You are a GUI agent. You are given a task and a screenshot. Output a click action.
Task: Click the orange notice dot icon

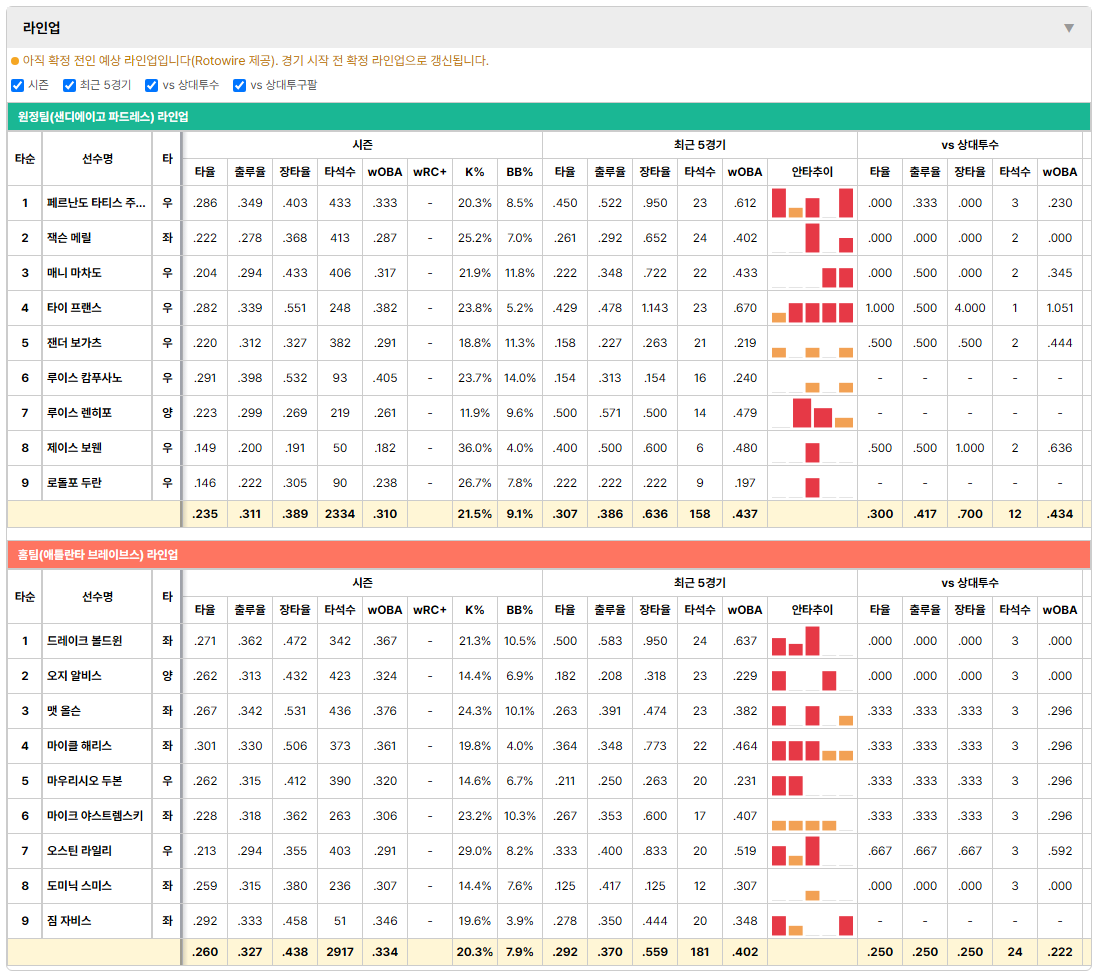click(15, 61)
